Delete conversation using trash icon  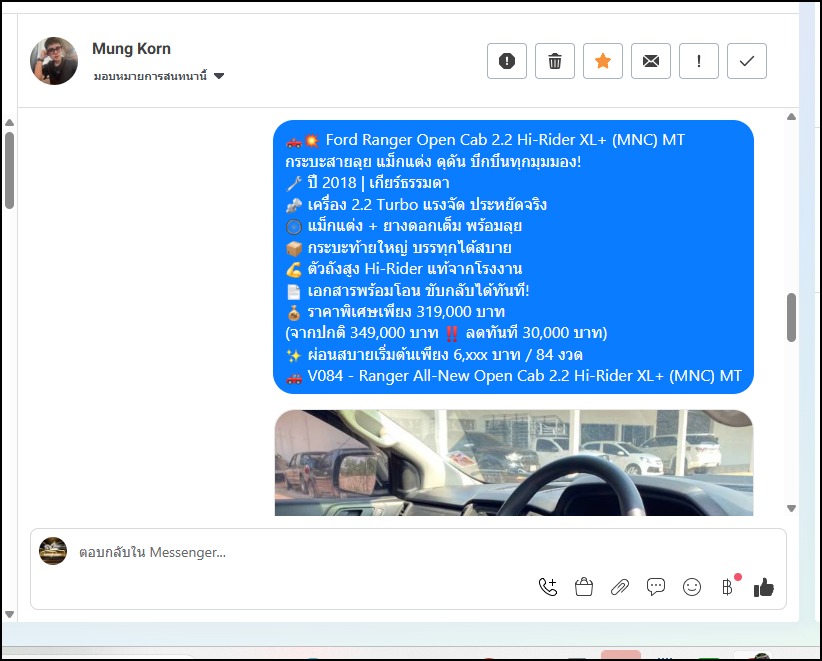click(x=555, y=61)
